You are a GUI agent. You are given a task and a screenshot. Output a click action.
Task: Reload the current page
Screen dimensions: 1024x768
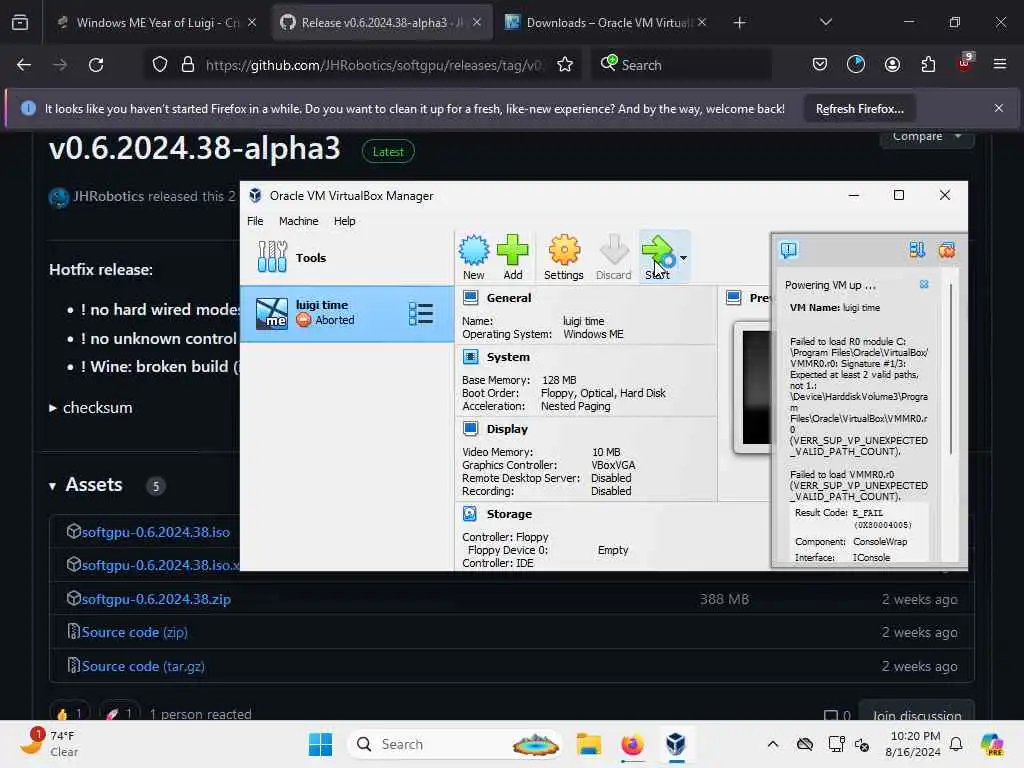96,65
